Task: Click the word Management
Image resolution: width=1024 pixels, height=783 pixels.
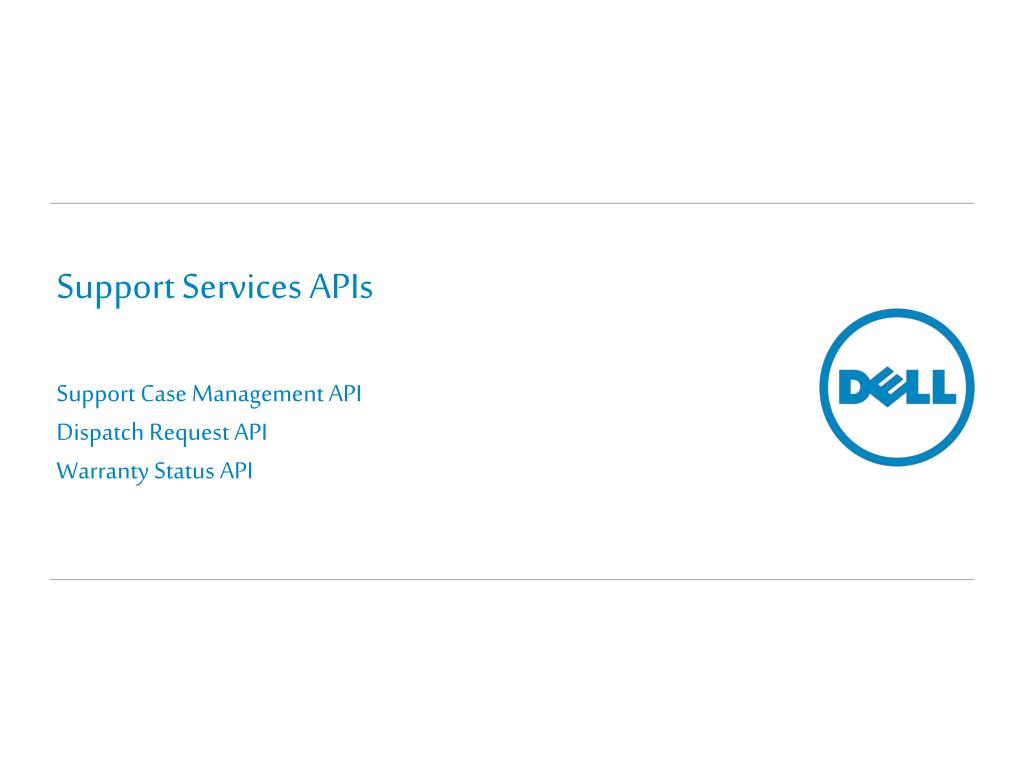Action: (258, 394)
